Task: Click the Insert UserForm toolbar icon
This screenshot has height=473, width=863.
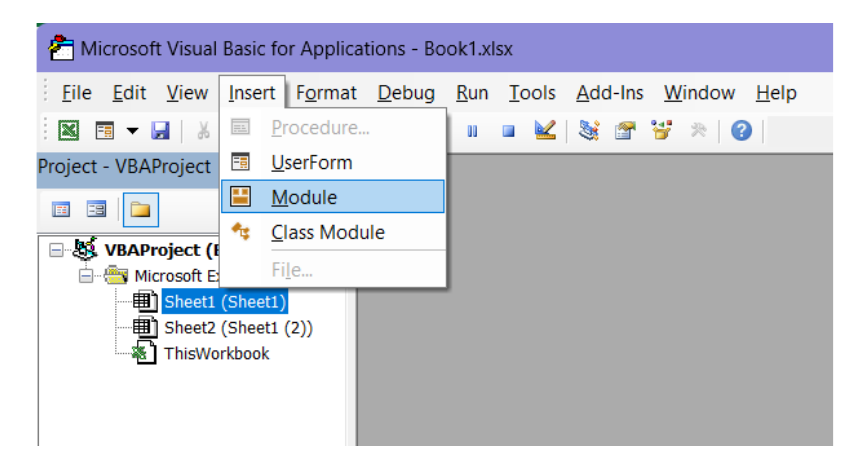Action: 105,131
